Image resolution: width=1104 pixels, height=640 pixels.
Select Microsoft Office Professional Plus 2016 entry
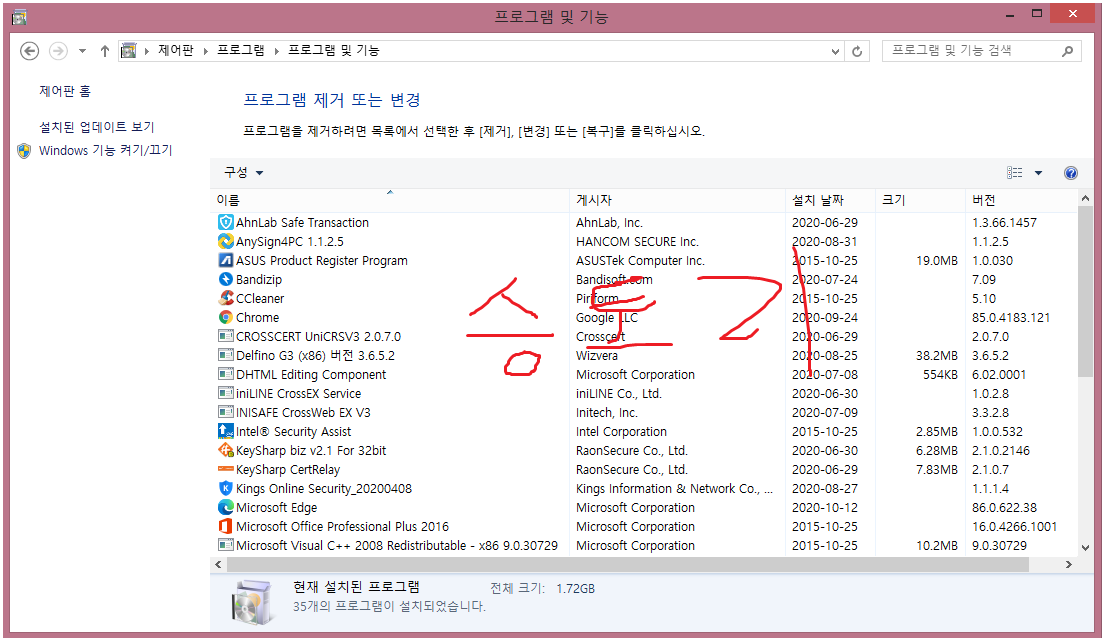pos(342,527)
